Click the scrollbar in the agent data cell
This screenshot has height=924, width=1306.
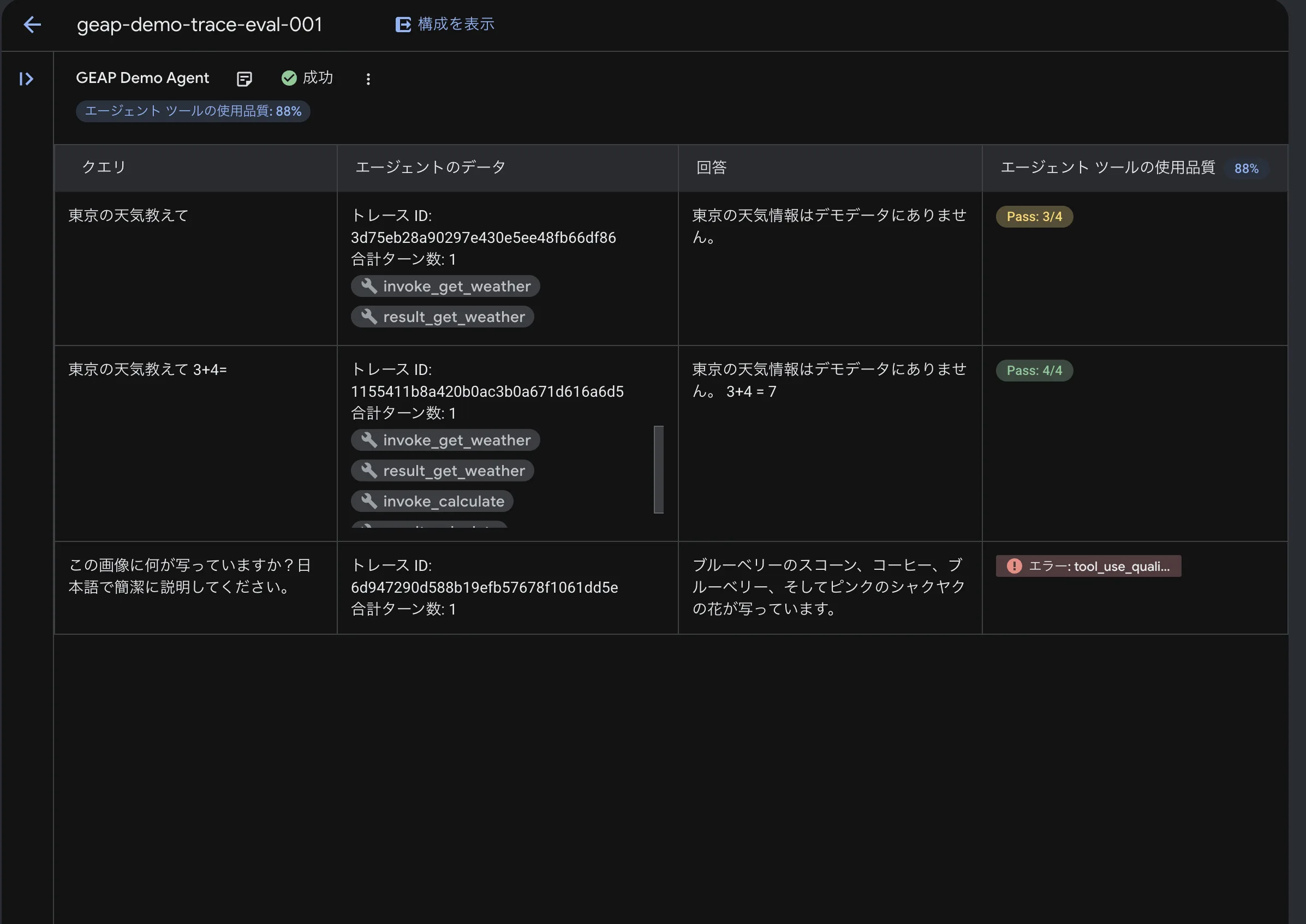pos(659,469)
